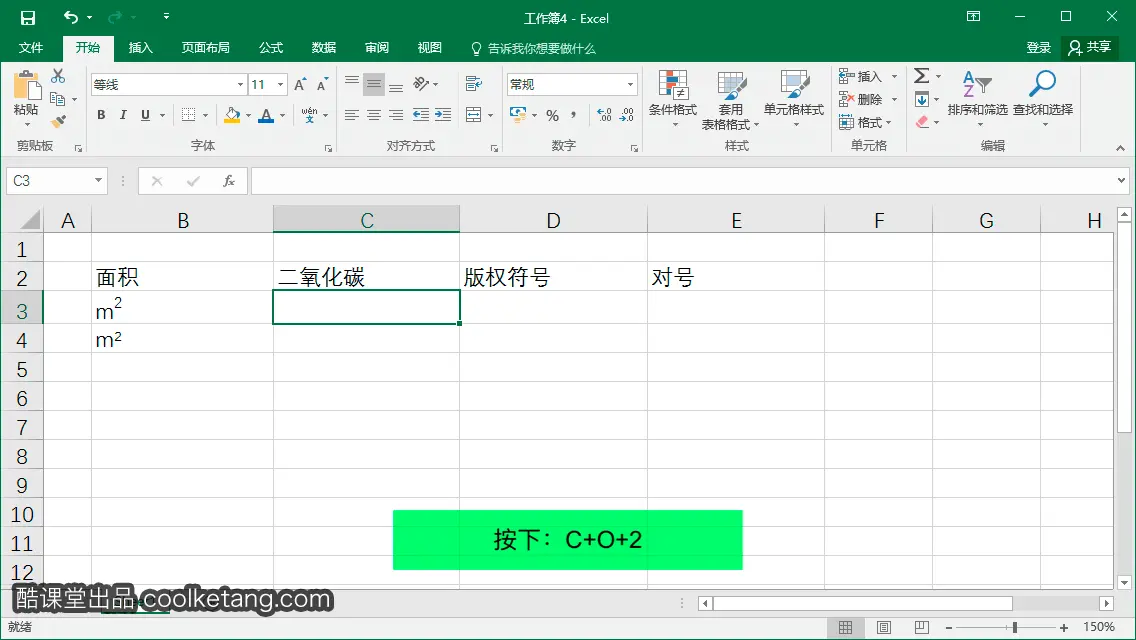Increase font size with the larger A

tap(300, 84)
